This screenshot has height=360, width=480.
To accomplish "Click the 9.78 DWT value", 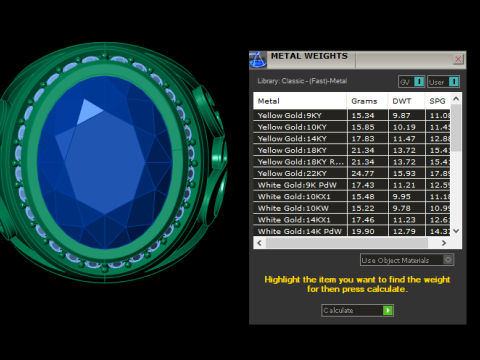I will (401, 209).
